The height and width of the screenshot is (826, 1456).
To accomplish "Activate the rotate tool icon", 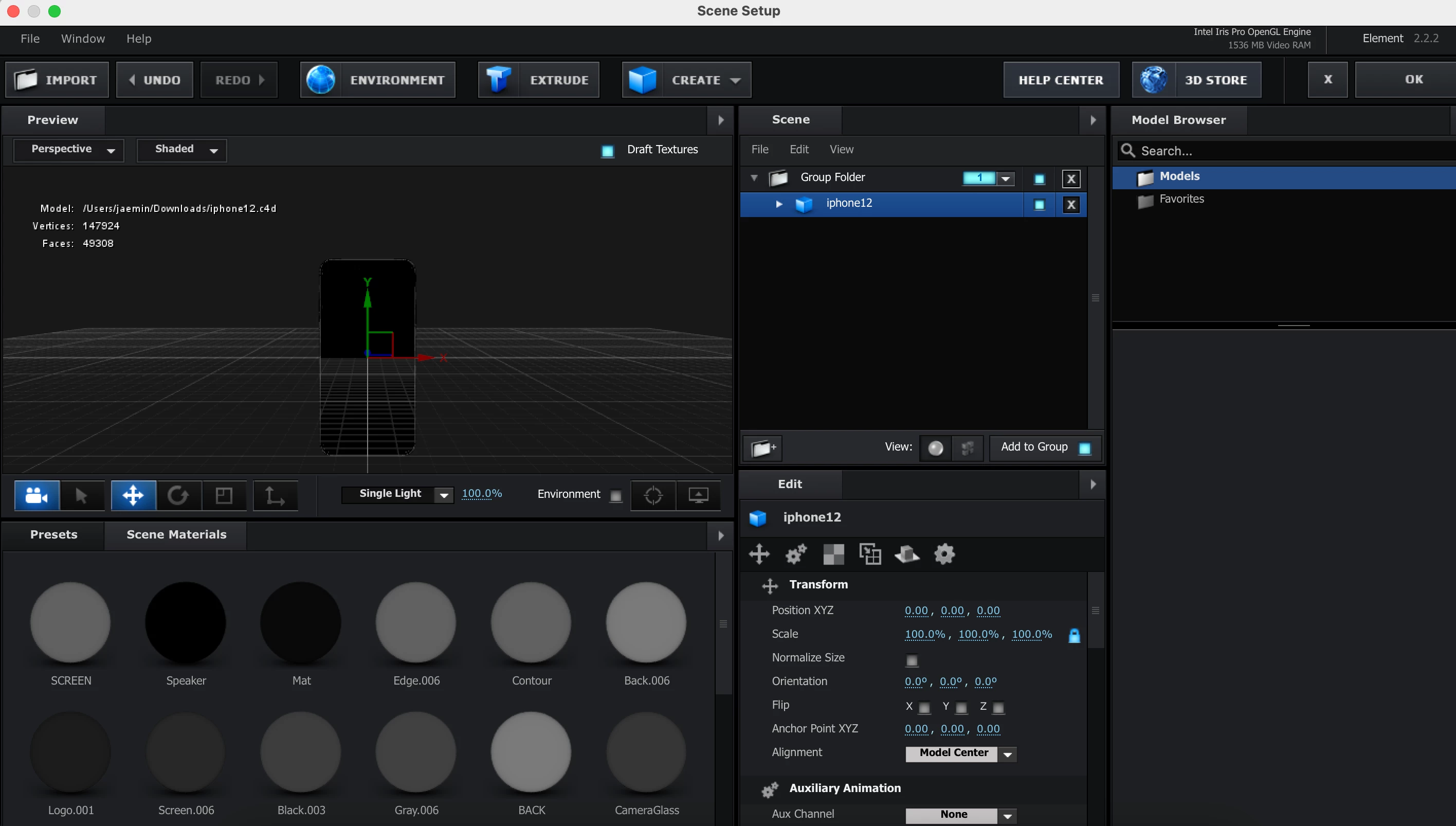I will click(178, 495).
